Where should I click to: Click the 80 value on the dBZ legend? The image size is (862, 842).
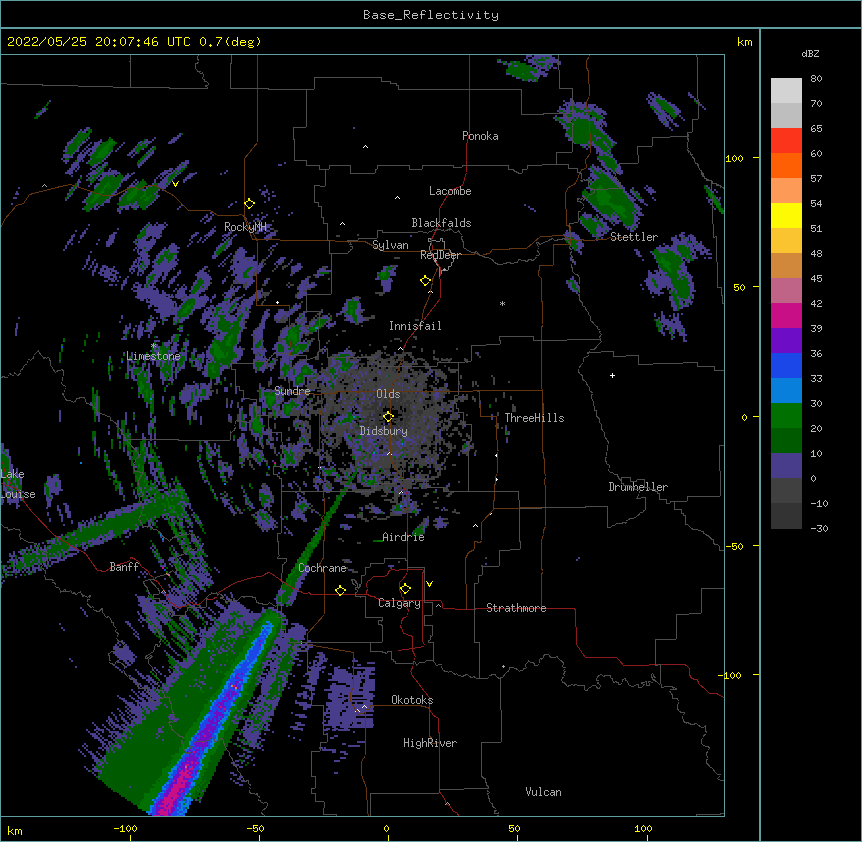(816, 79)
